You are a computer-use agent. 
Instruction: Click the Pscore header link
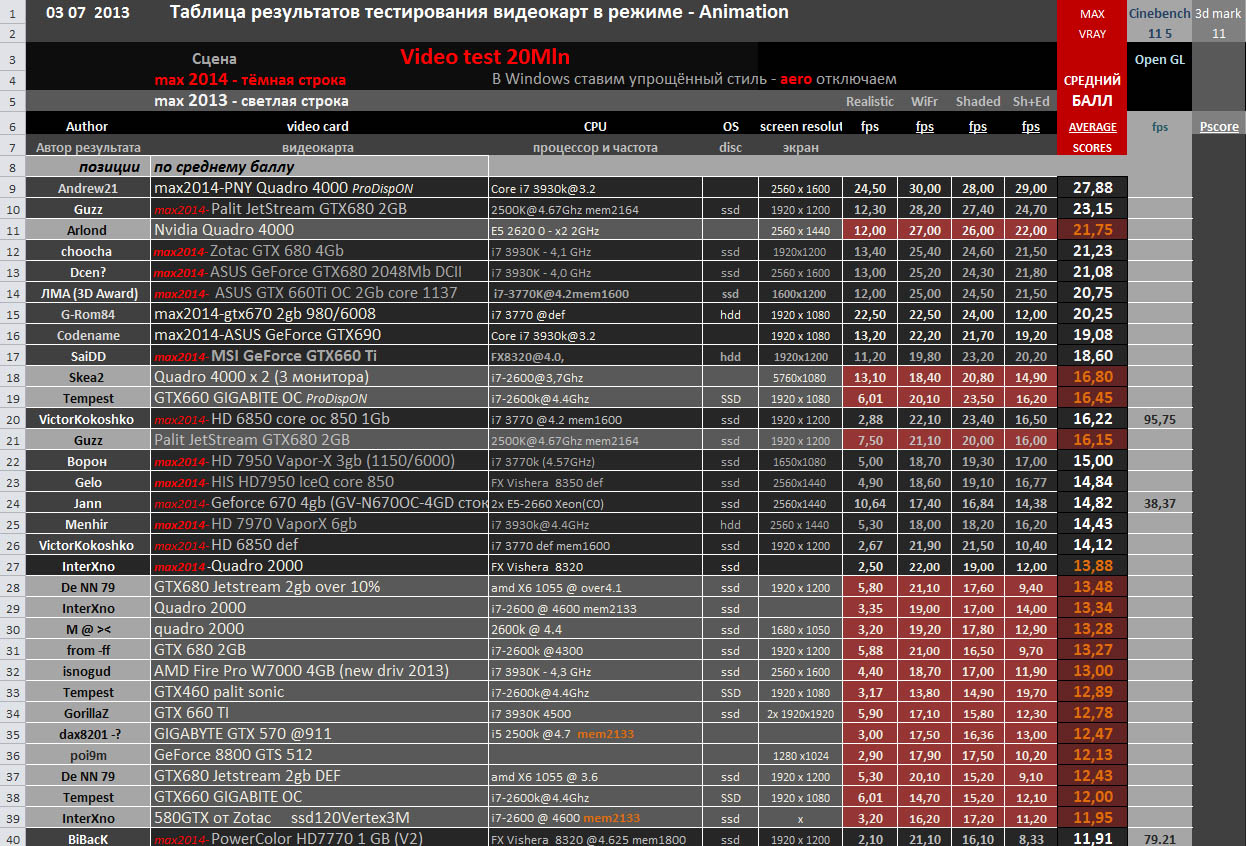pyautogui.click(x=1219, y=127)
